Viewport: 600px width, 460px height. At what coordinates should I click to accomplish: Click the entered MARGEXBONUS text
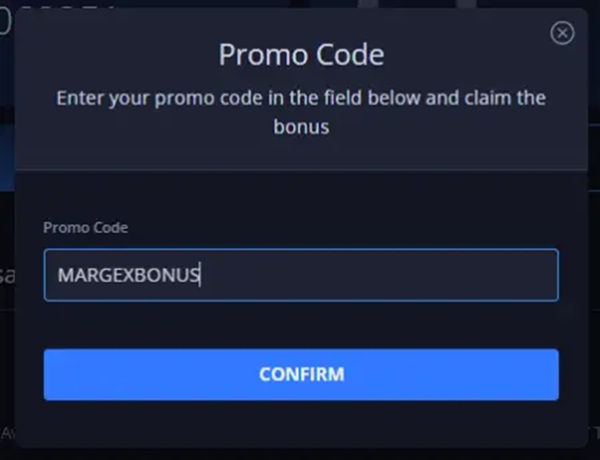(x=129, y=275)
